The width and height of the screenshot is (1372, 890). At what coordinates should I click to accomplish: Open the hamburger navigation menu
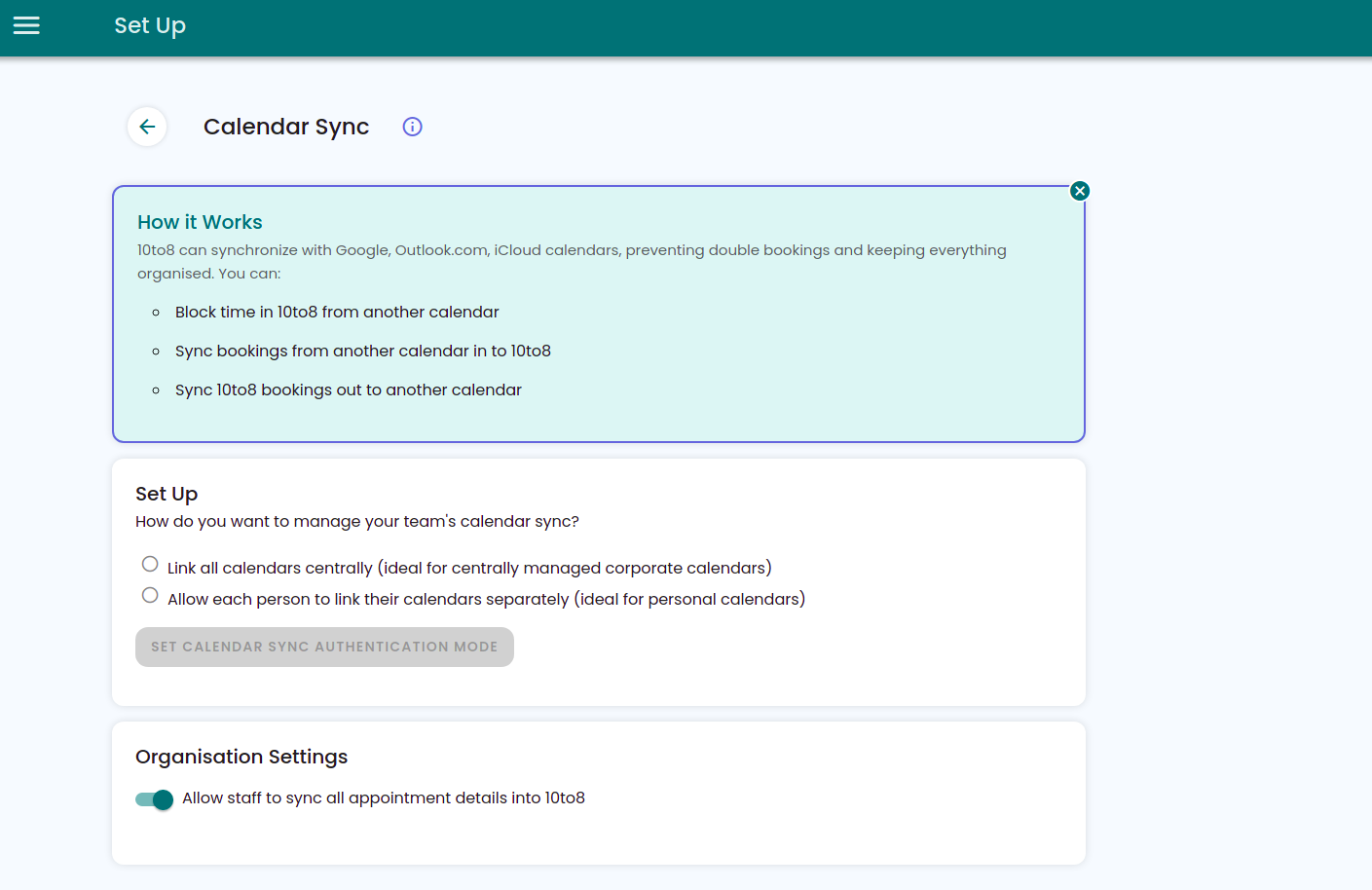click(26, 25)
